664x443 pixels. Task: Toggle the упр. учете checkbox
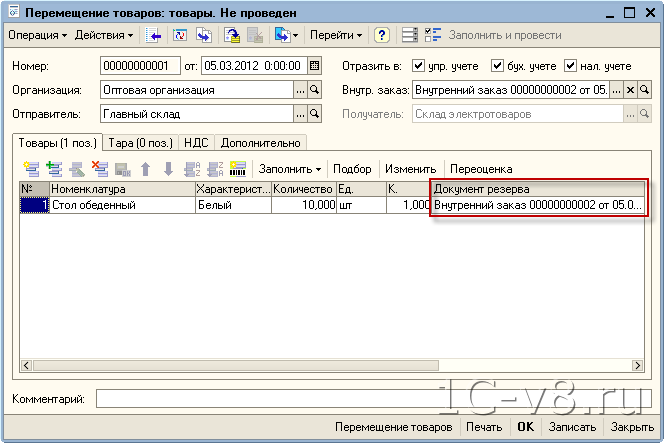(x=418, y=66)
